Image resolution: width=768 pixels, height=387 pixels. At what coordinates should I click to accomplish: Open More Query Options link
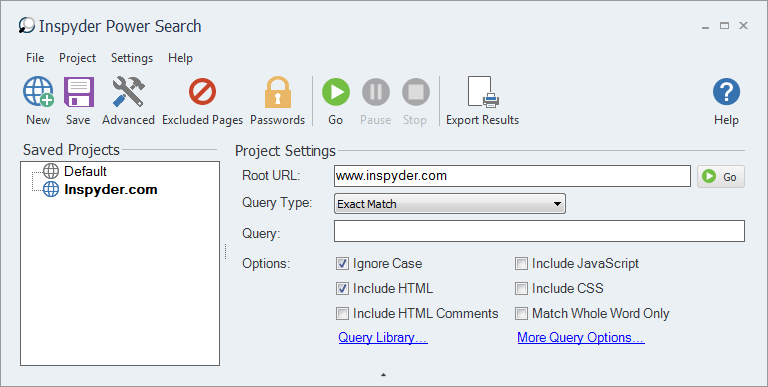tap(581, 338)
